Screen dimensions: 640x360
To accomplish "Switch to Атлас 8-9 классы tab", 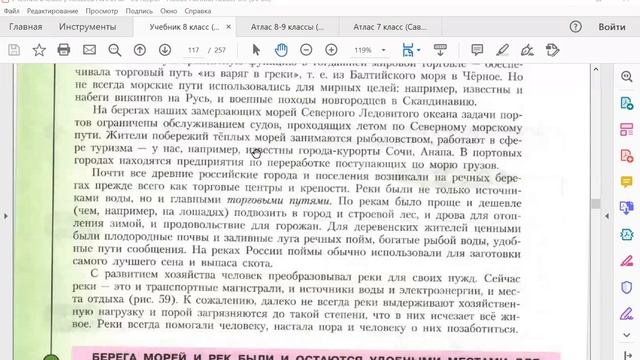I will coord(287,27).
